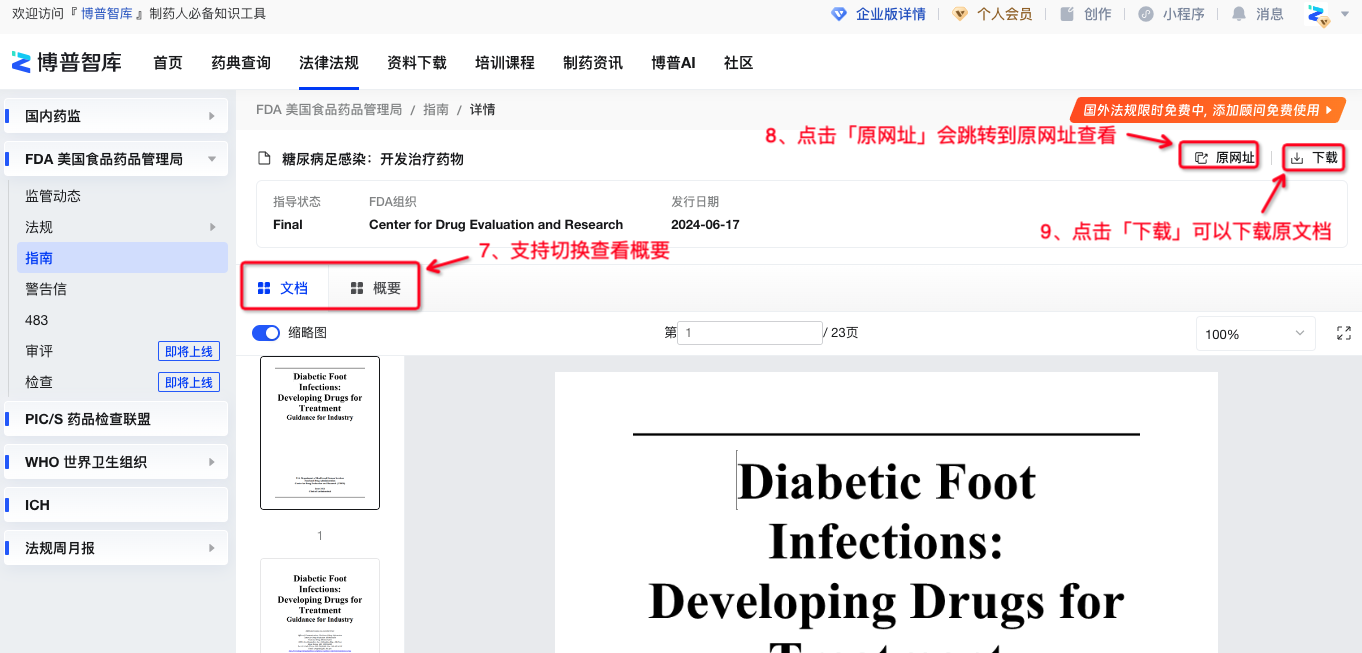Select 监管动态 in the sidebar
The image size is (1362, 653).
coord(53,196)
